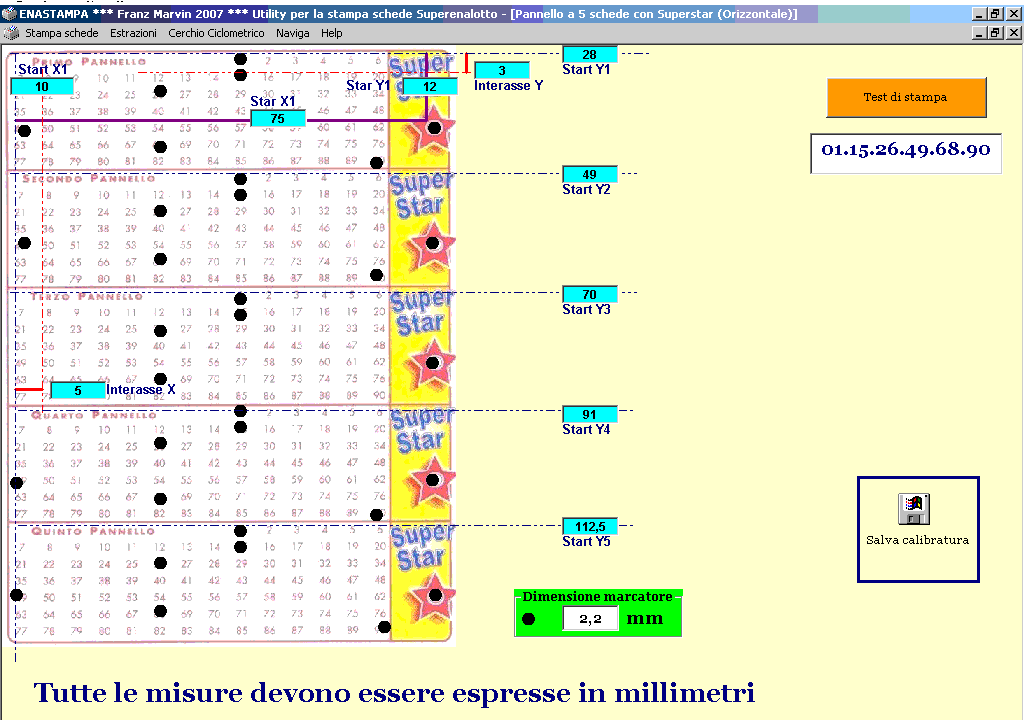Select the Interasse Y field showing 3
The width and height of the screenshot is (1024, 720).
(502, 71)
